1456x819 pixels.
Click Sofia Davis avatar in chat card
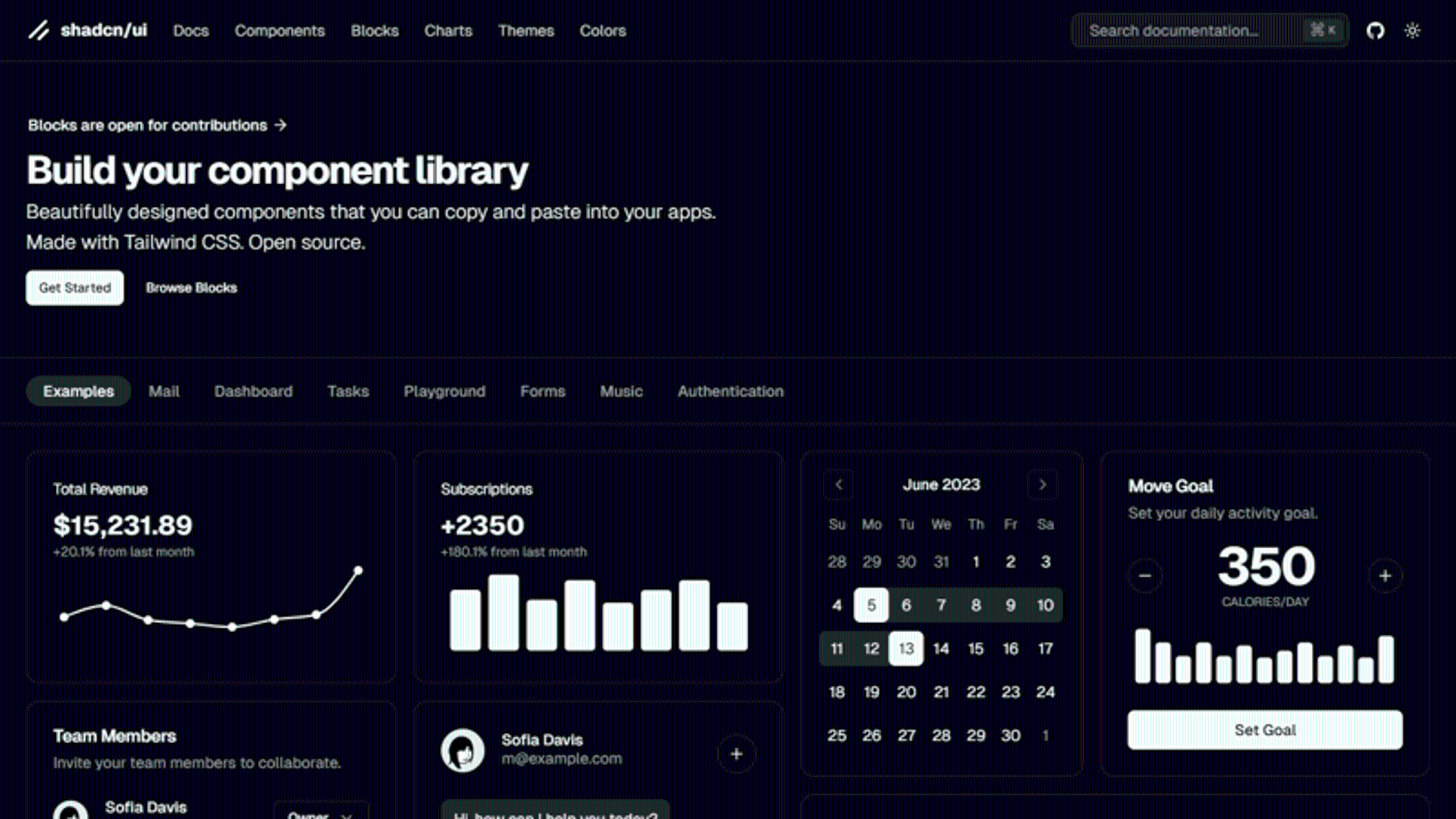pyautogui.click(x=462, y=751)
